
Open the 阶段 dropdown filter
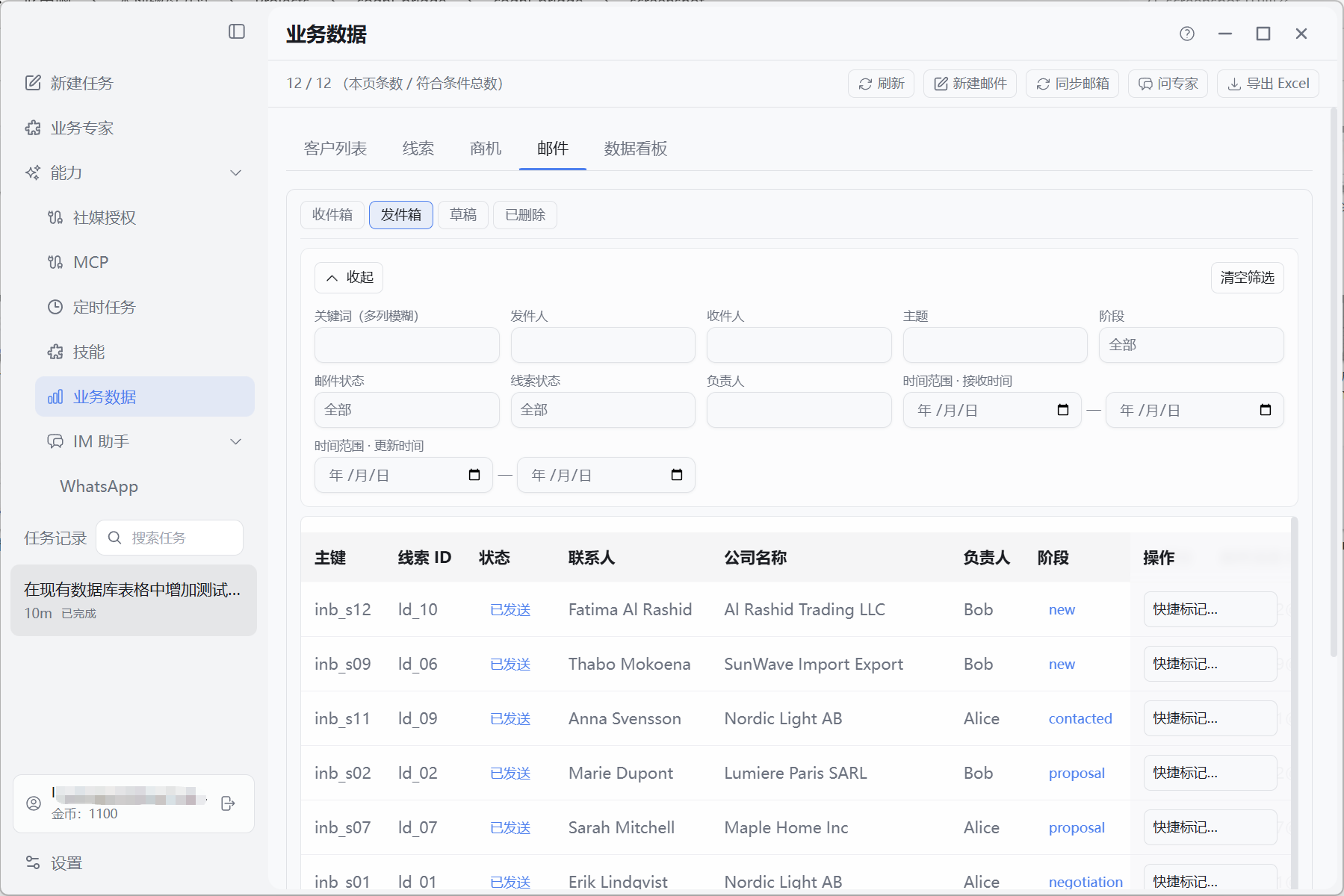tap(1191, 345)
